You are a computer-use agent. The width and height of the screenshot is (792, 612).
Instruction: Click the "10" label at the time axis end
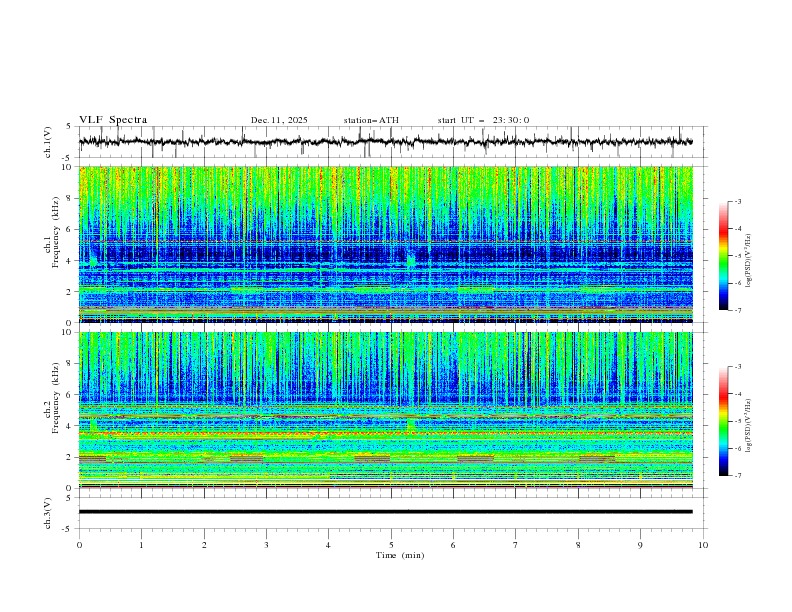click(x=703, y=545)
